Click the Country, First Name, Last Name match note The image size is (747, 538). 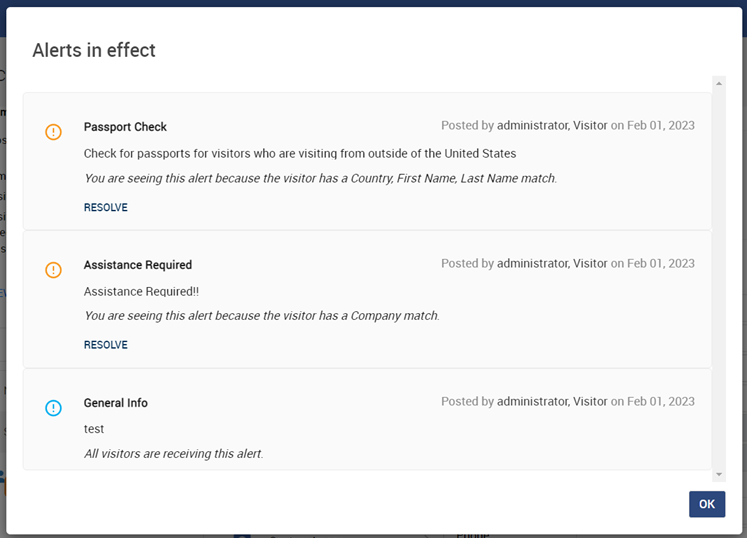pyautogui.click(x=320, y=178)
